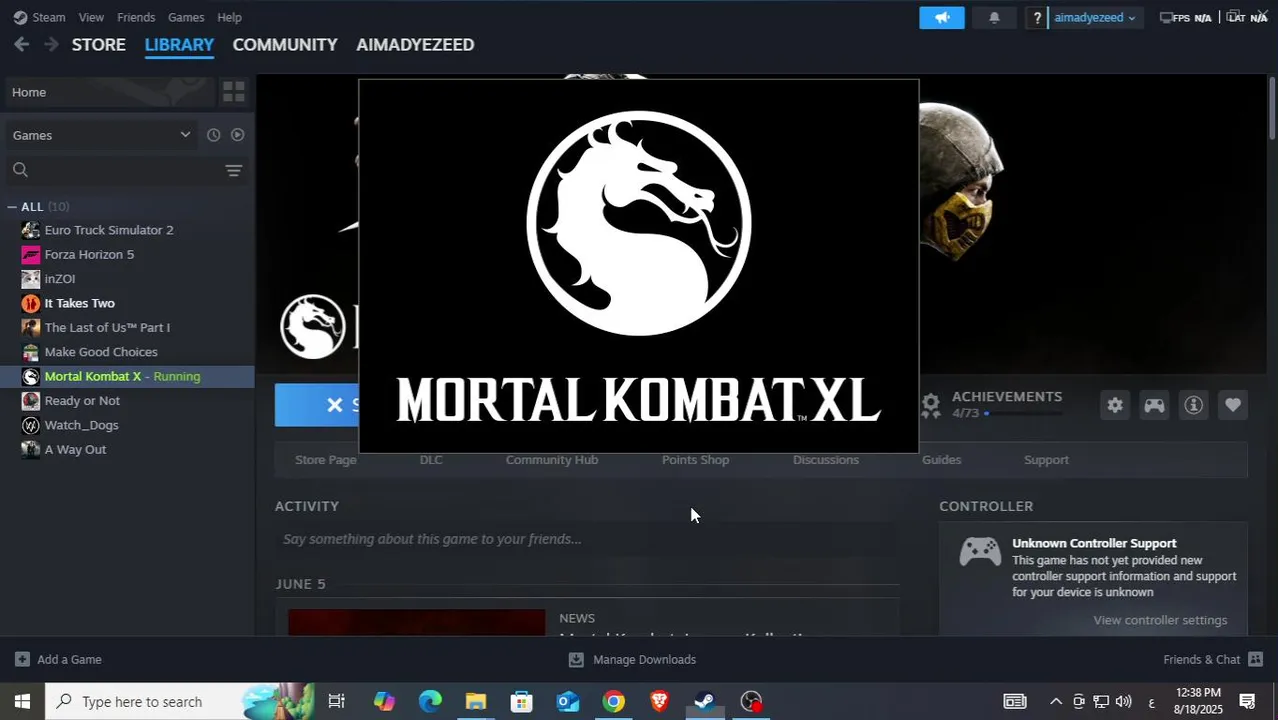The image size is (1278, 720).
Task: Open the Help menu
Action: coord(229,17)
